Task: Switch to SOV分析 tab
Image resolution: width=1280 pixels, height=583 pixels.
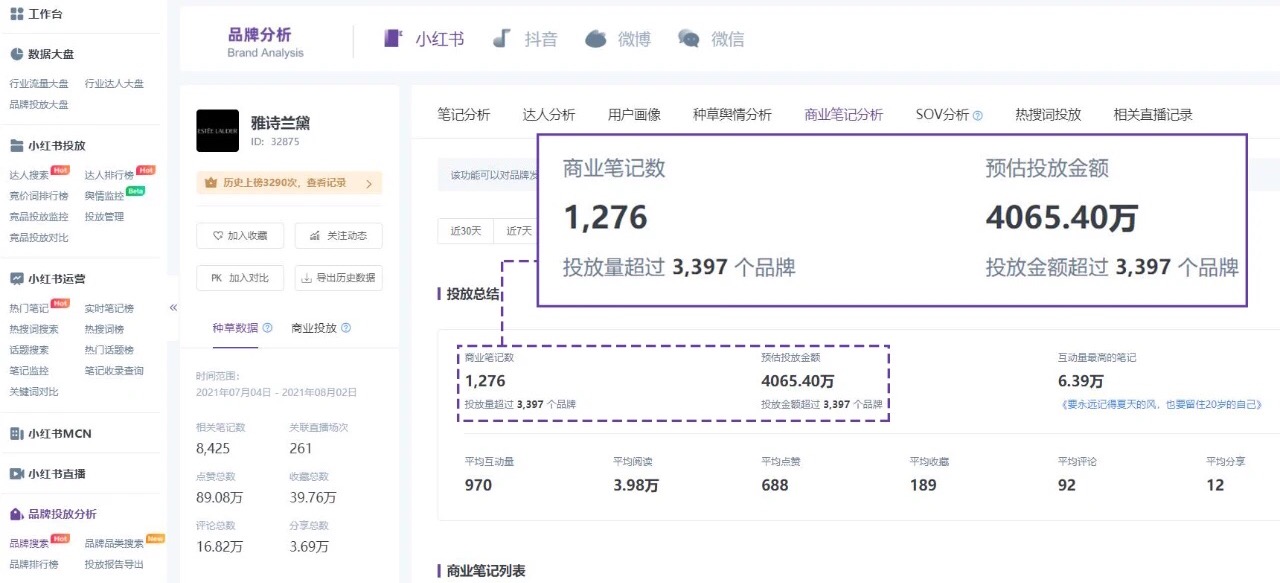Action: (x=942, y=115)
